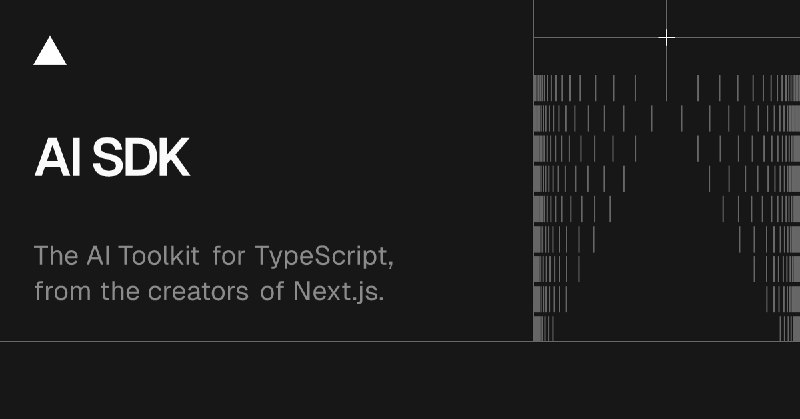Click the large "AI SDK" heading
Screen dimensions: 800x419
pos(112,160)
